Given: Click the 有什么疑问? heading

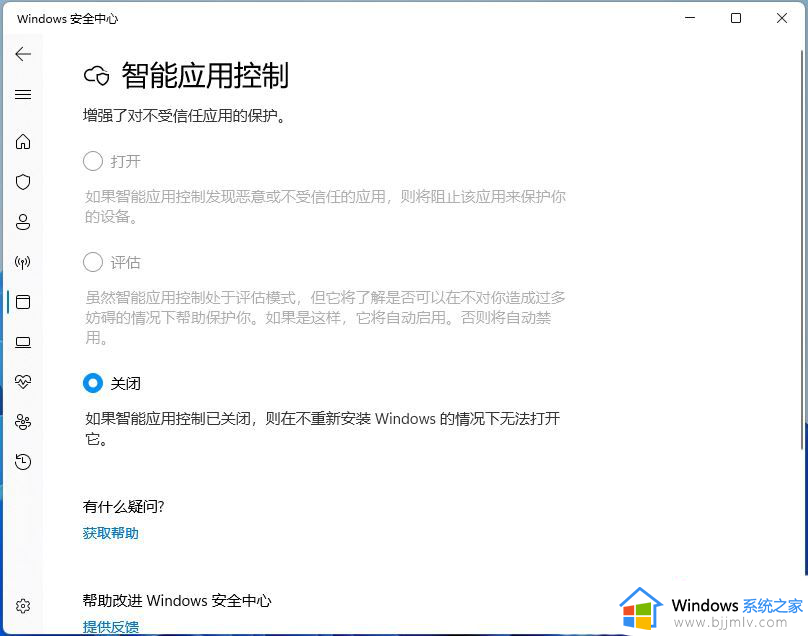Looking at the screenshot, I should 123,507.
